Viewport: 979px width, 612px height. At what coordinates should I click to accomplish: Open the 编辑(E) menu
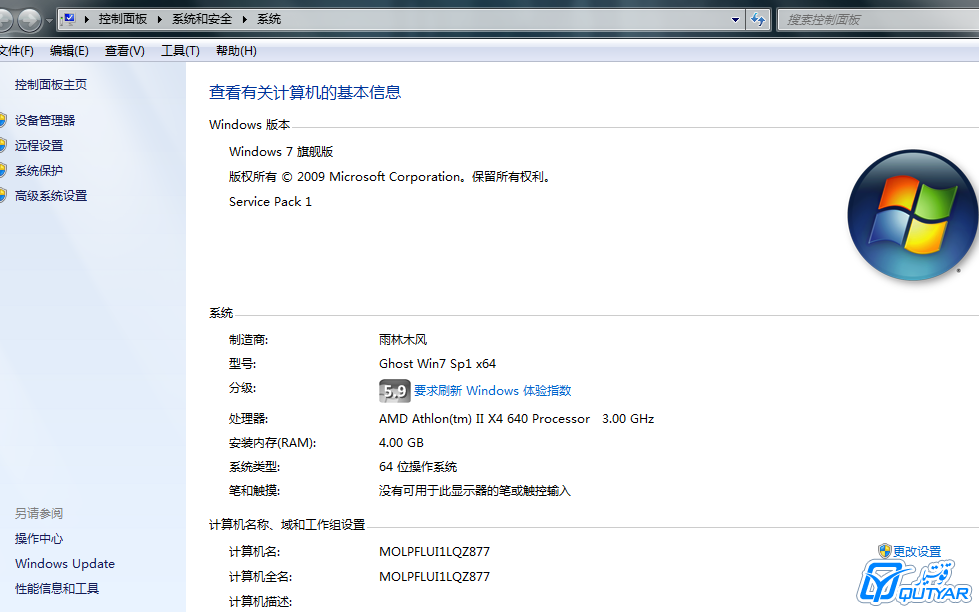(x=69, y=51)
